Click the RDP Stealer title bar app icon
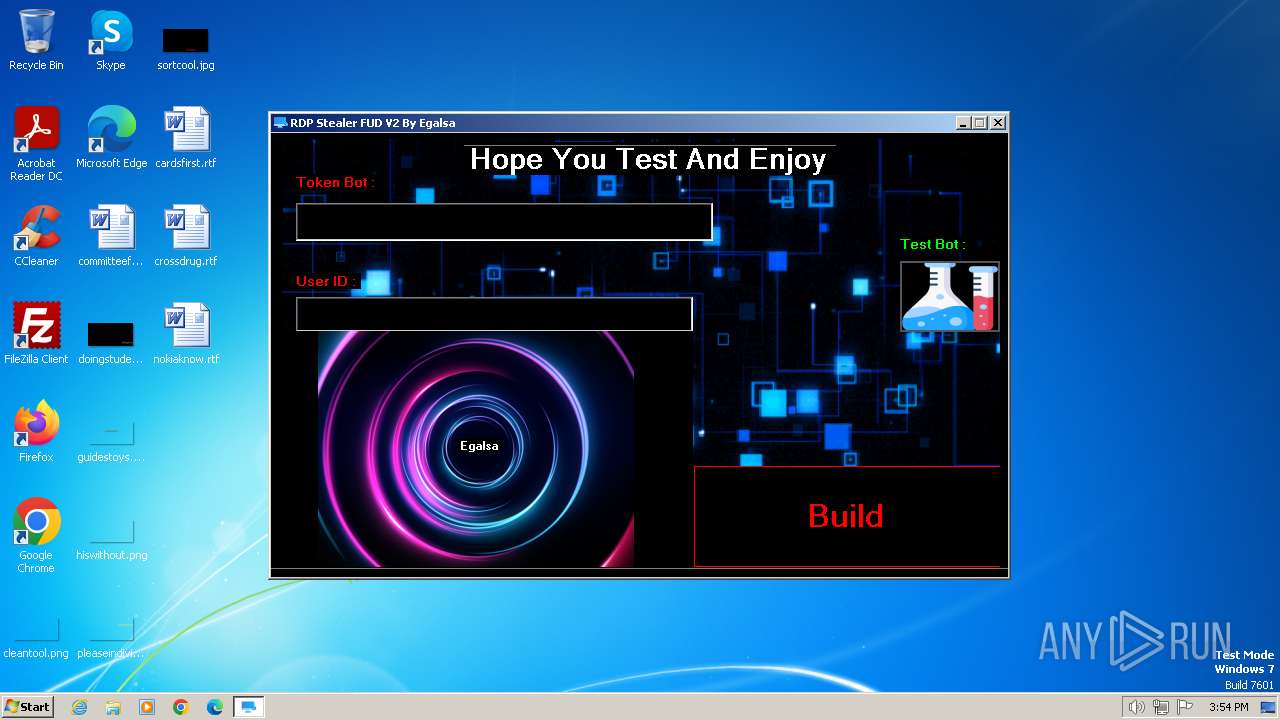This screenshot has height=720, width=1280. coord(280,123)
